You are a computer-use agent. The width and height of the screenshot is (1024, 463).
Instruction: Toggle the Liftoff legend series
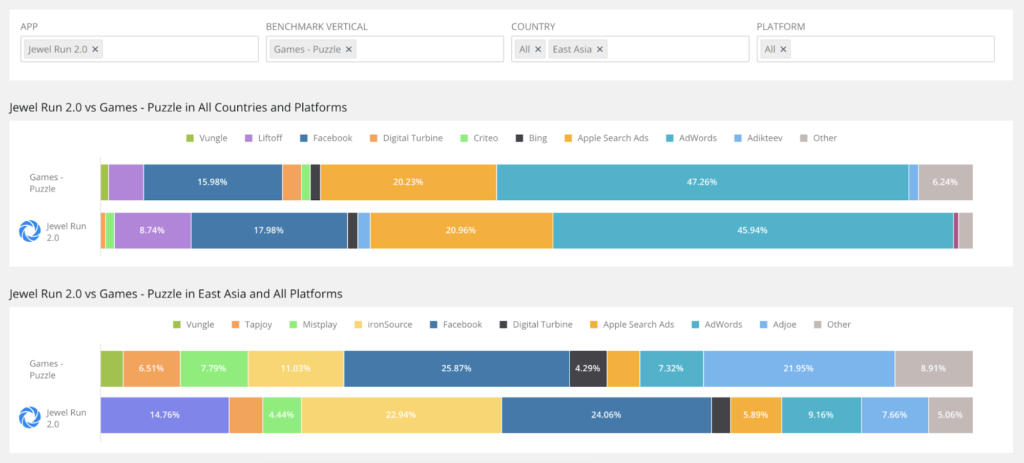click(x=265, y=138)
